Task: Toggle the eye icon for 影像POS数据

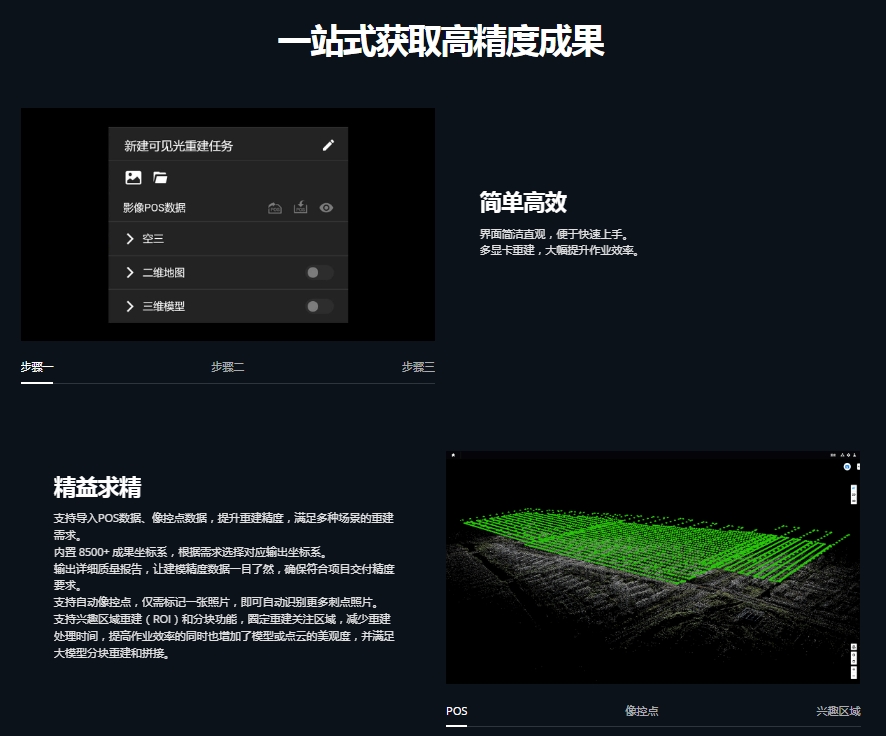Action: pos(326,208)
